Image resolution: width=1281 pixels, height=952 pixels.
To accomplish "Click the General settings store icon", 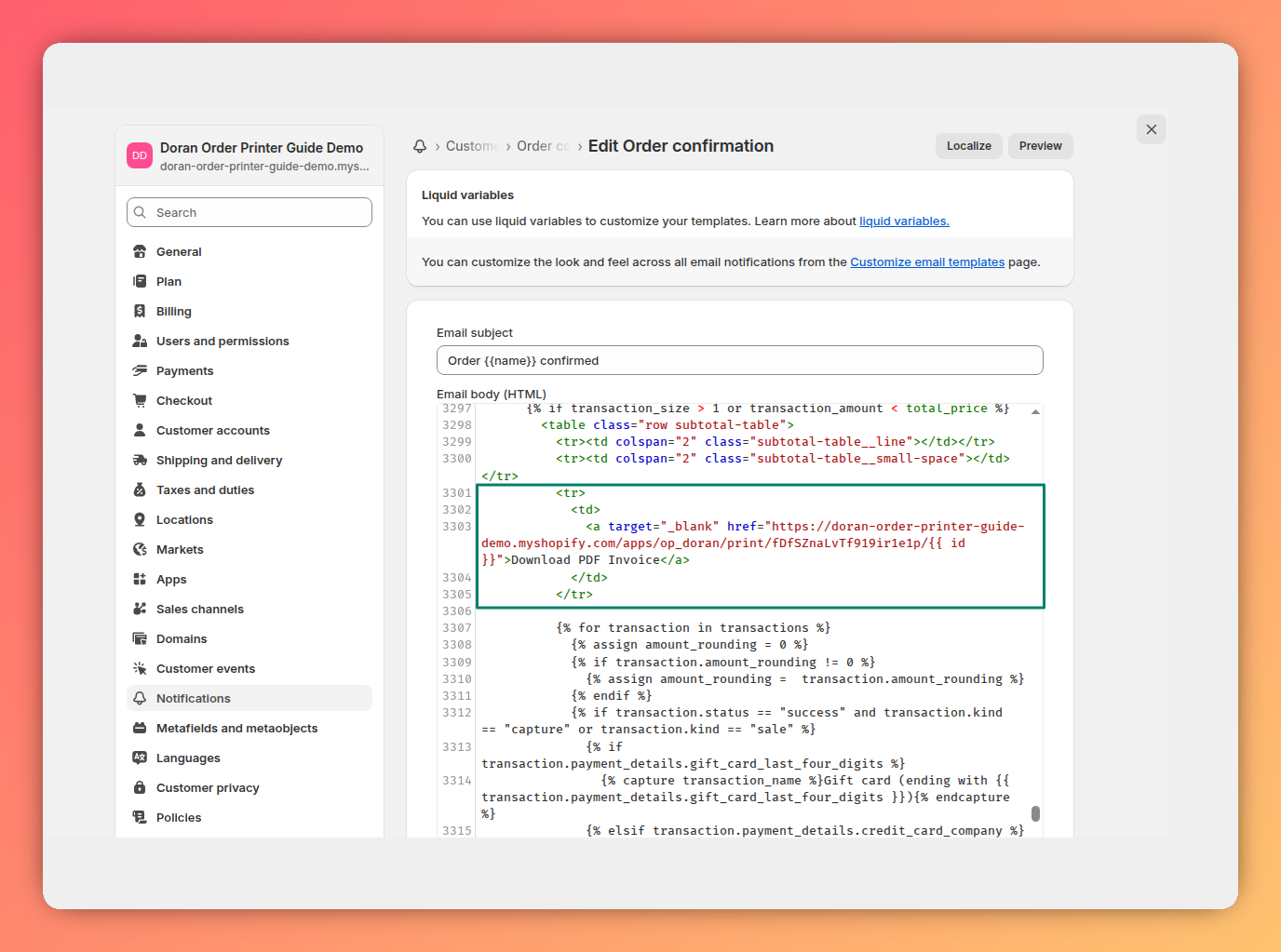I will coord(140,251).
